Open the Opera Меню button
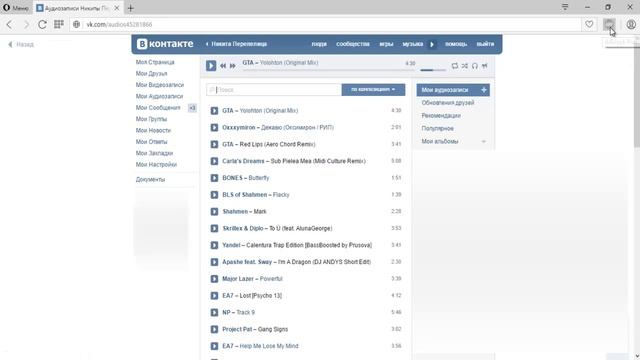The image size is (640, 360). tap(16, 8)
